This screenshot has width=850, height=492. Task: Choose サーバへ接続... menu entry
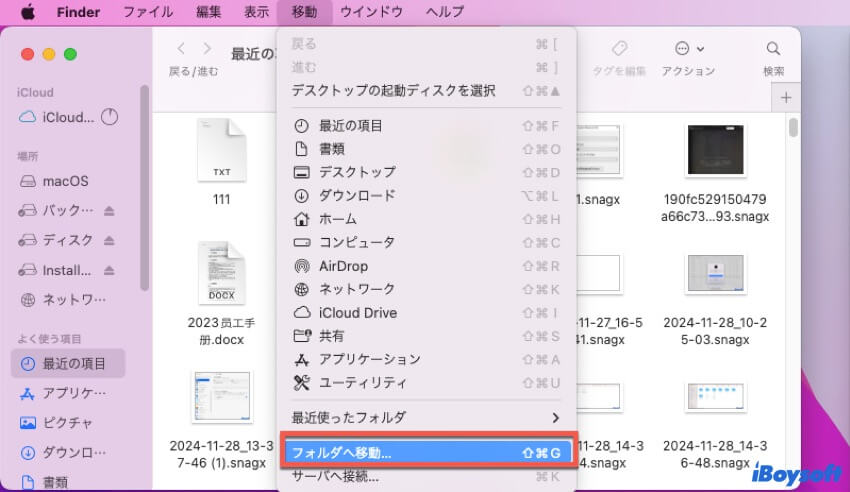coord(426,476)
